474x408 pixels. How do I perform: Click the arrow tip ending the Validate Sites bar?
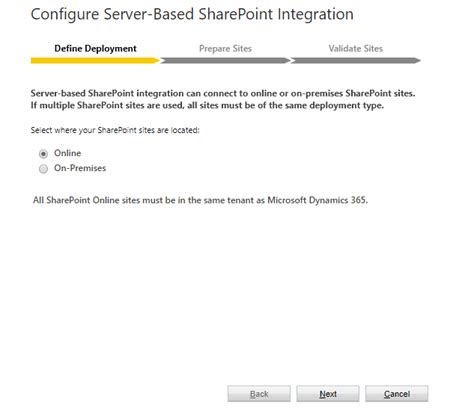coord(418,61)
